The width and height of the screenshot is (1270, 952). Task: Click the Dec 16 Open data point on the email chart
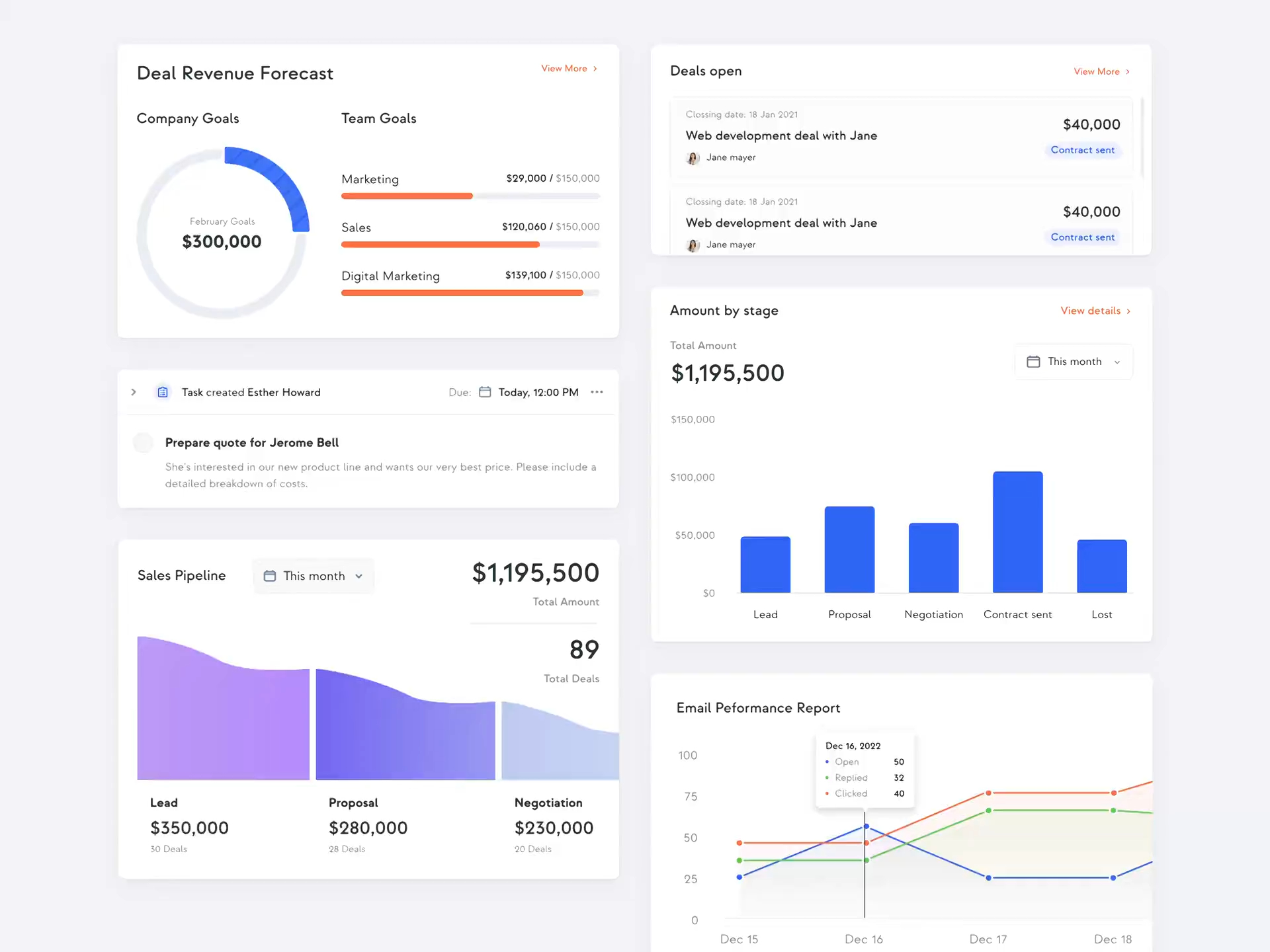click(866, 826)
